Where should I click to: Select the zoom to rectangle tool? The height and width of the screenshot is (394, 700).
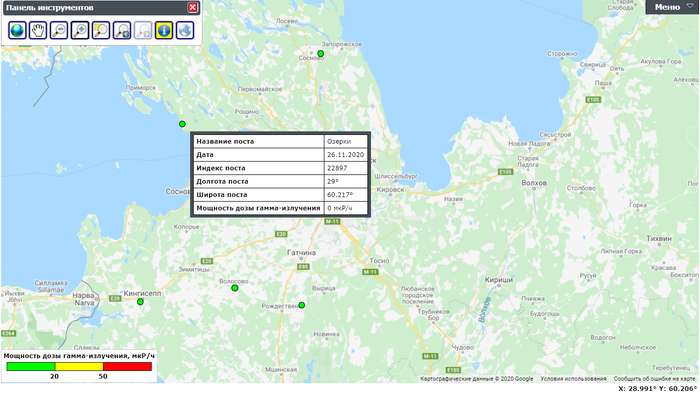click(x=101, y=30)
